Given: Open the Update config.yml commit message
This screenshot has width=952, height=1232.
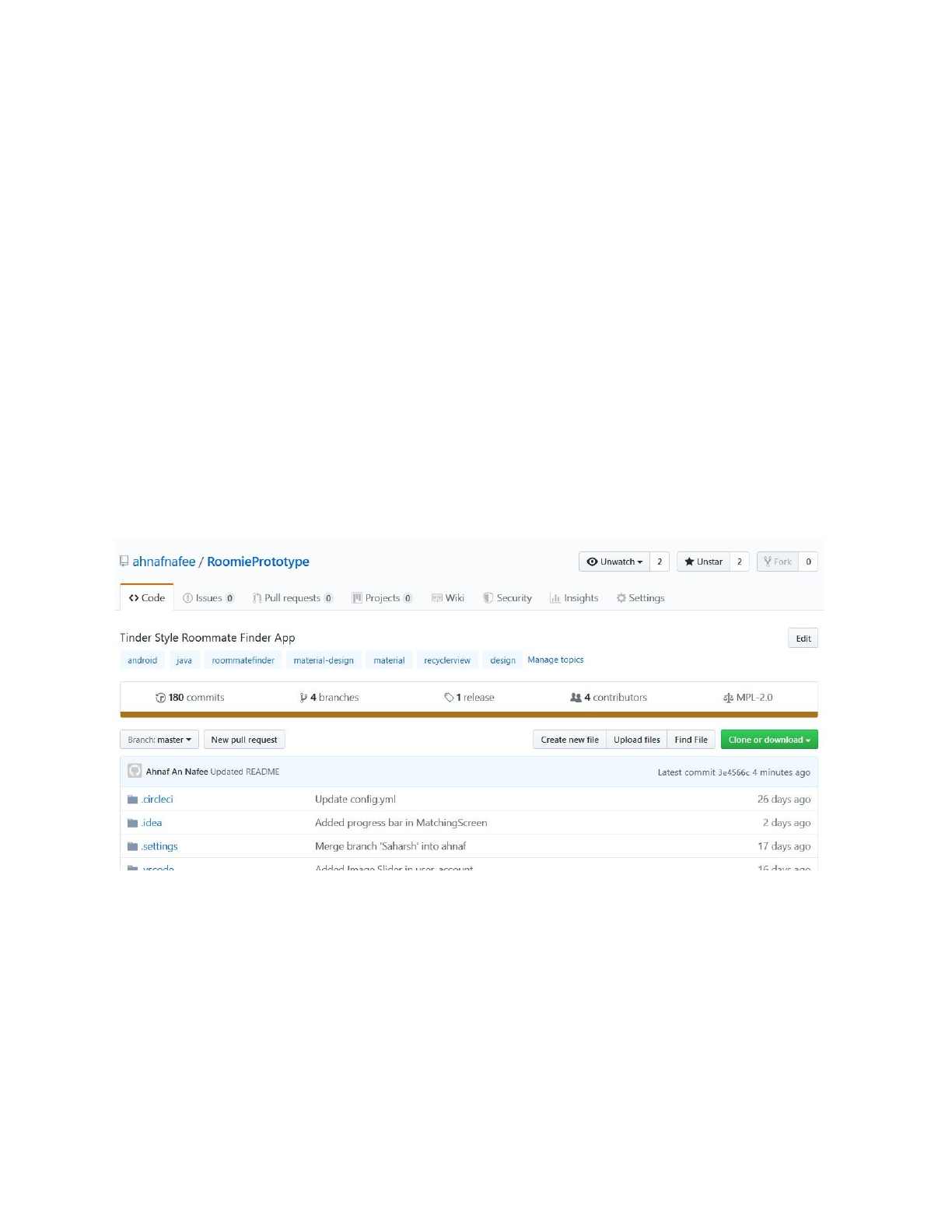Looking at the screenshot, I should 355,799.
